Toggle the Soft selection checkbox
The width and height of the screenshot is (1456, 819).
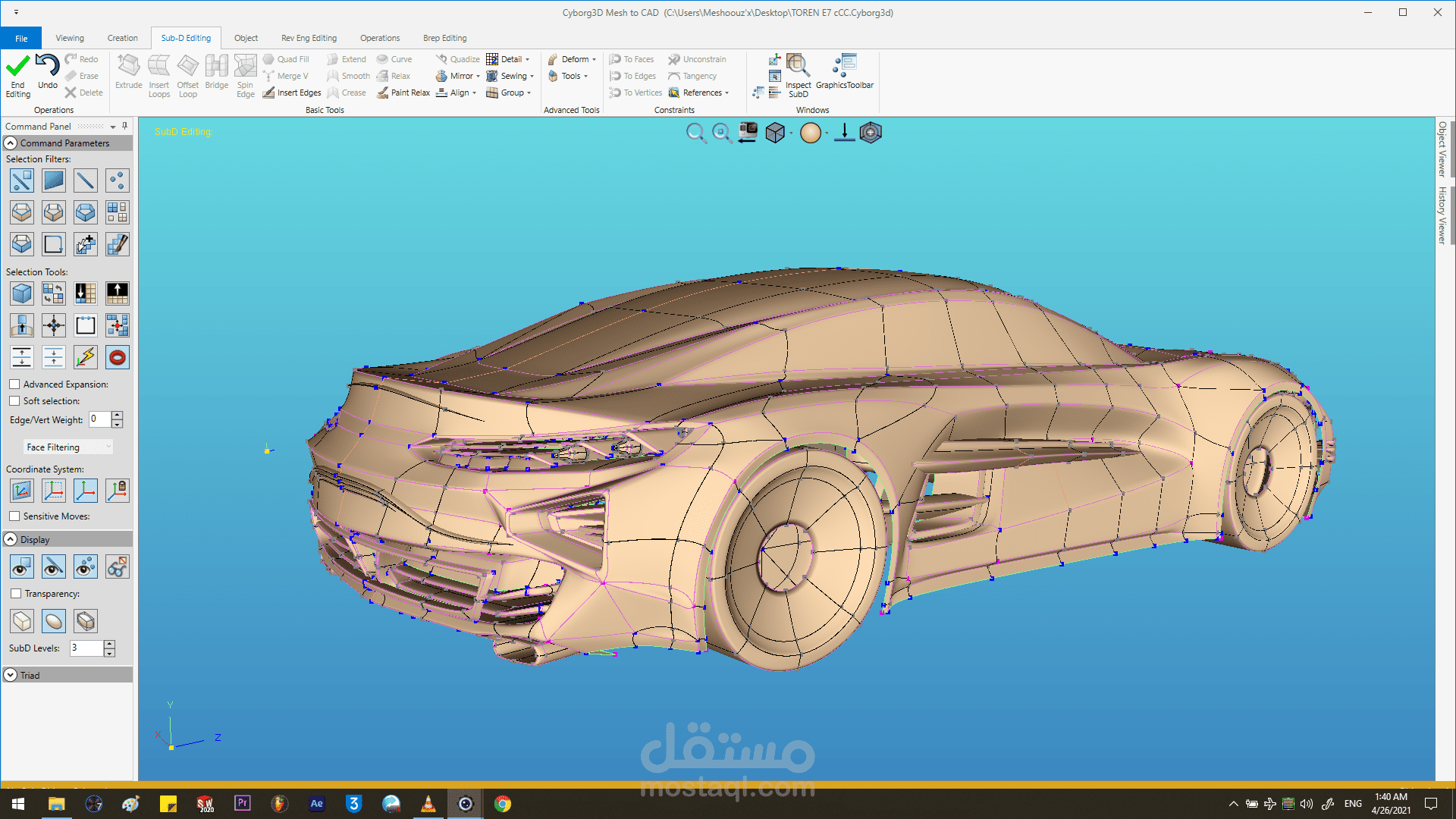point(14,401)
